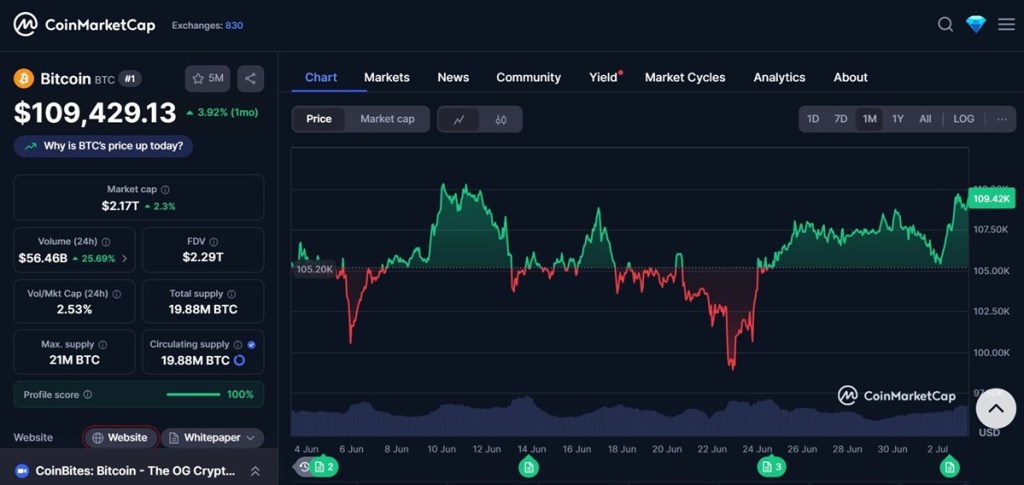Viewport: 1024px width, 485px height.
Task: Open Profile score info icon
Action: [88, 395]
